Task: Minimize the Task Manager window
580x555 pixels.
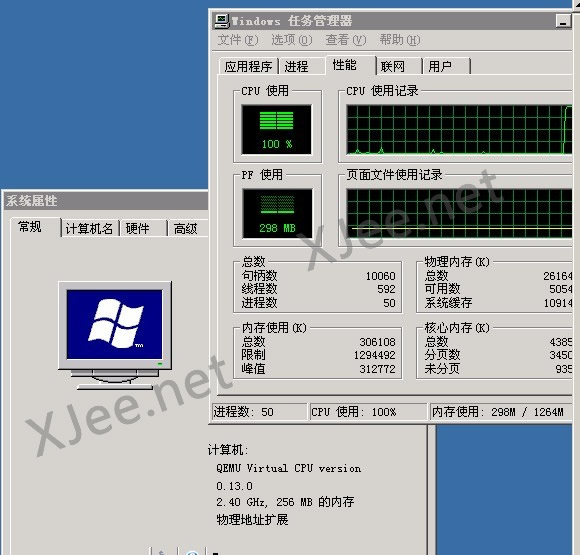Action: [x=563, y=21]
